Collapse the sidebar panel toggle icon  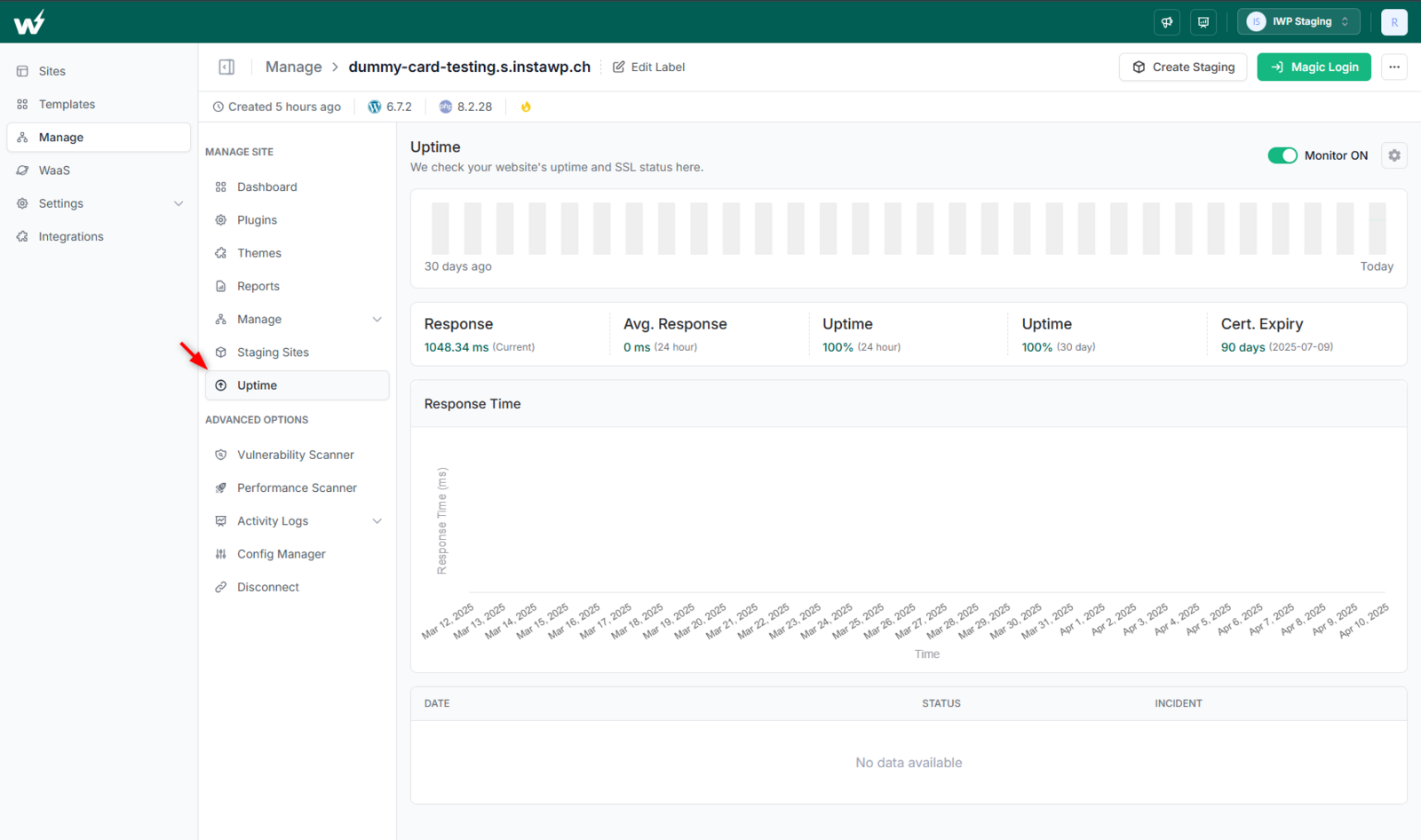[x=226, y=67]
